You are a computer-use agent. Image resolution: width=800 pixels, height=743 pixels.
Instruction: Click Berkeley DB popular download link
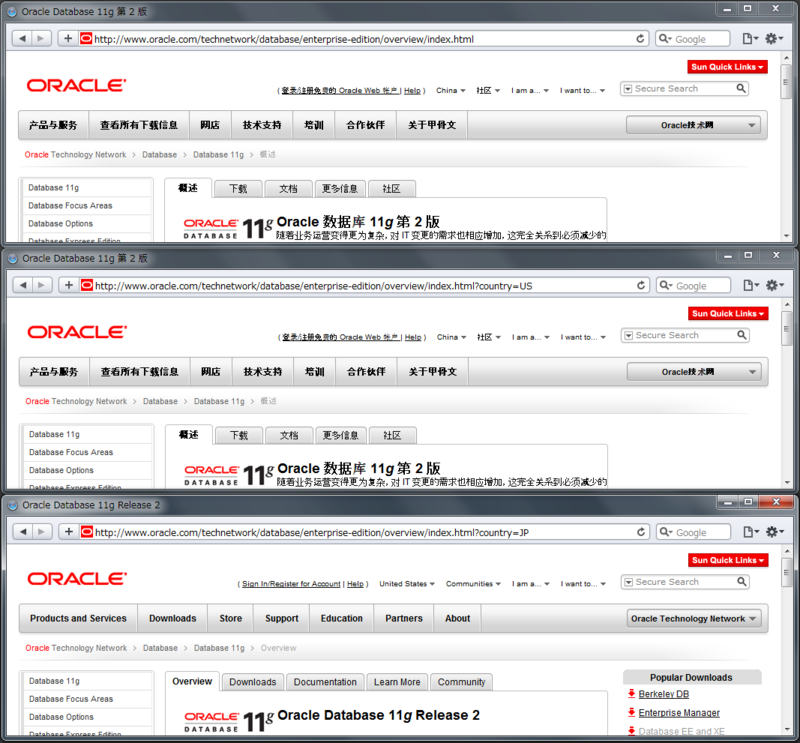click(664, 694)
